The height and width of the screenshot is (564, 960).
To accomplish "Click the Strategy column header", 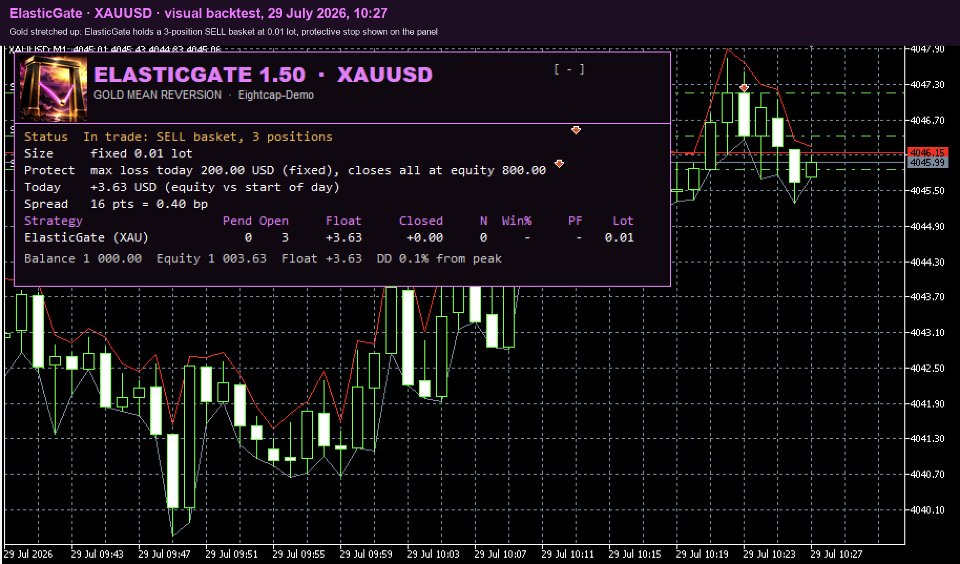I will [x=53, y=220].
